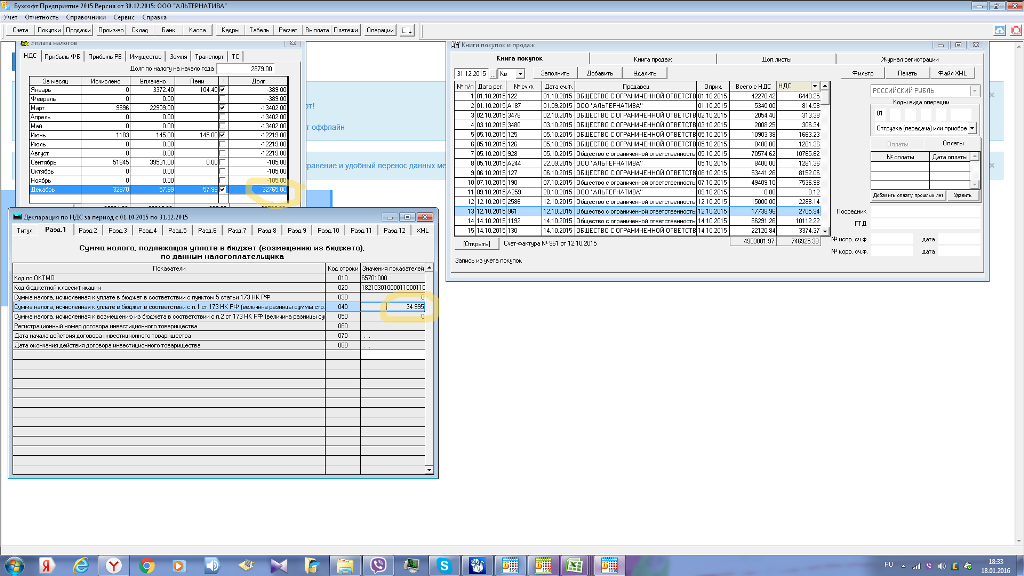The image size is (1024, 576).
Task: Click the Windows Start button
Action: [14, 565]
